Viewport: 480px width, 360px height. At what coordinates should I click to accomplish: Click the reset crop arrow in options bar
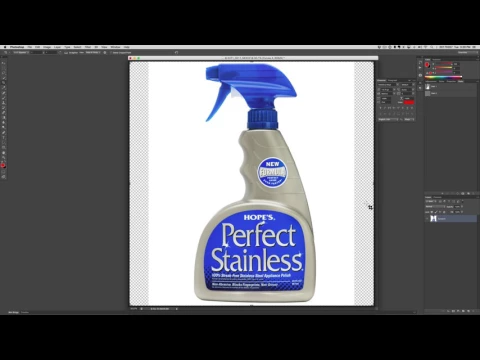(176, 52)
